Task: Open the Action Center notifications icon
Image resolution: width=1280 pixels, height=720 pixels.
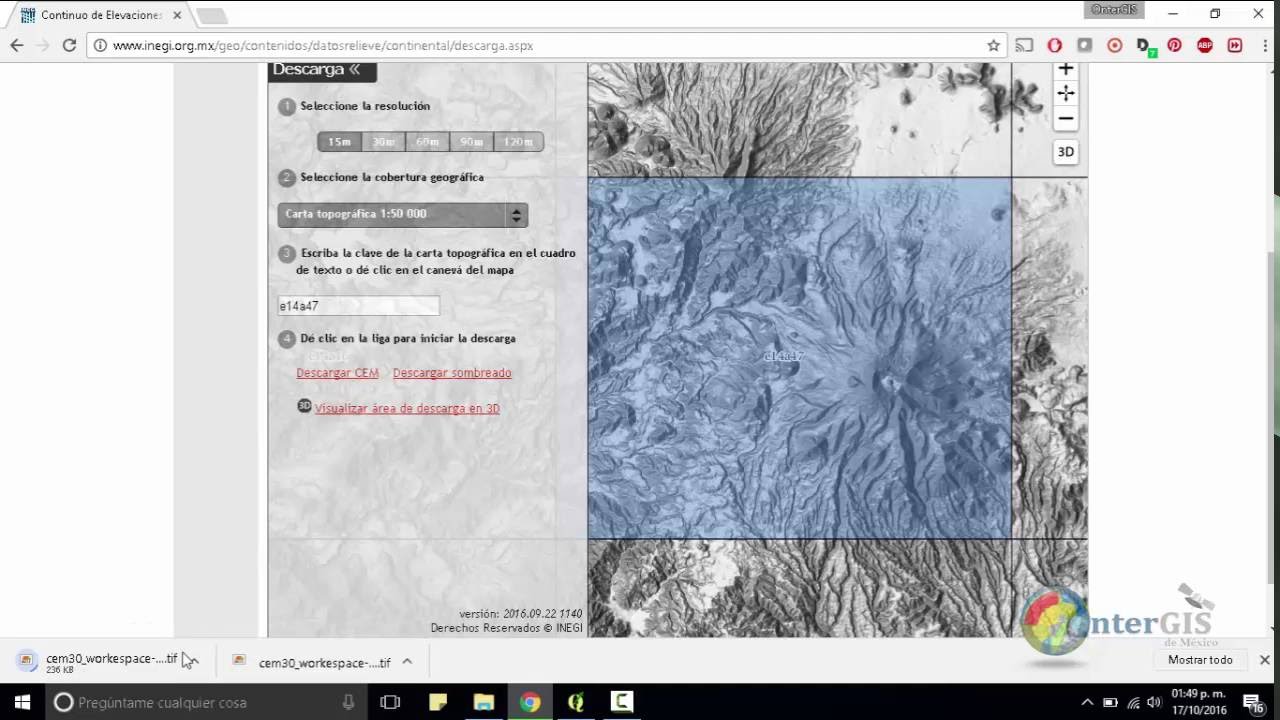Action: pos(1252,702)
